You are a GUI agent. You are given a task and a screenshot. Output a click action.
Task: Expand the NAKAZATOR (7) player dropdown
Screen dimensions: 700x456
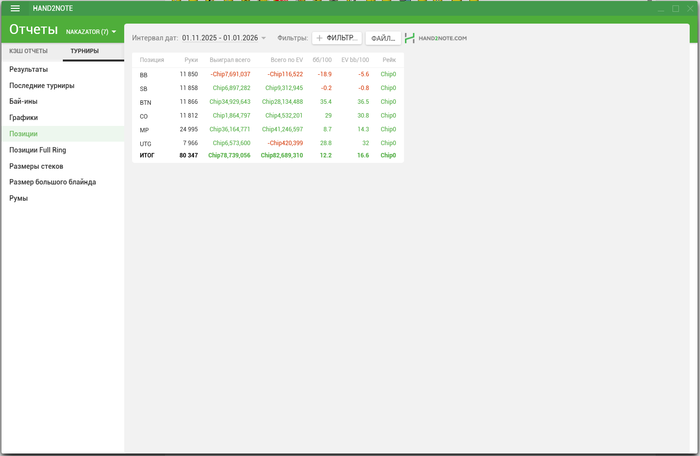pyautogui.click(x=91, y=32)
